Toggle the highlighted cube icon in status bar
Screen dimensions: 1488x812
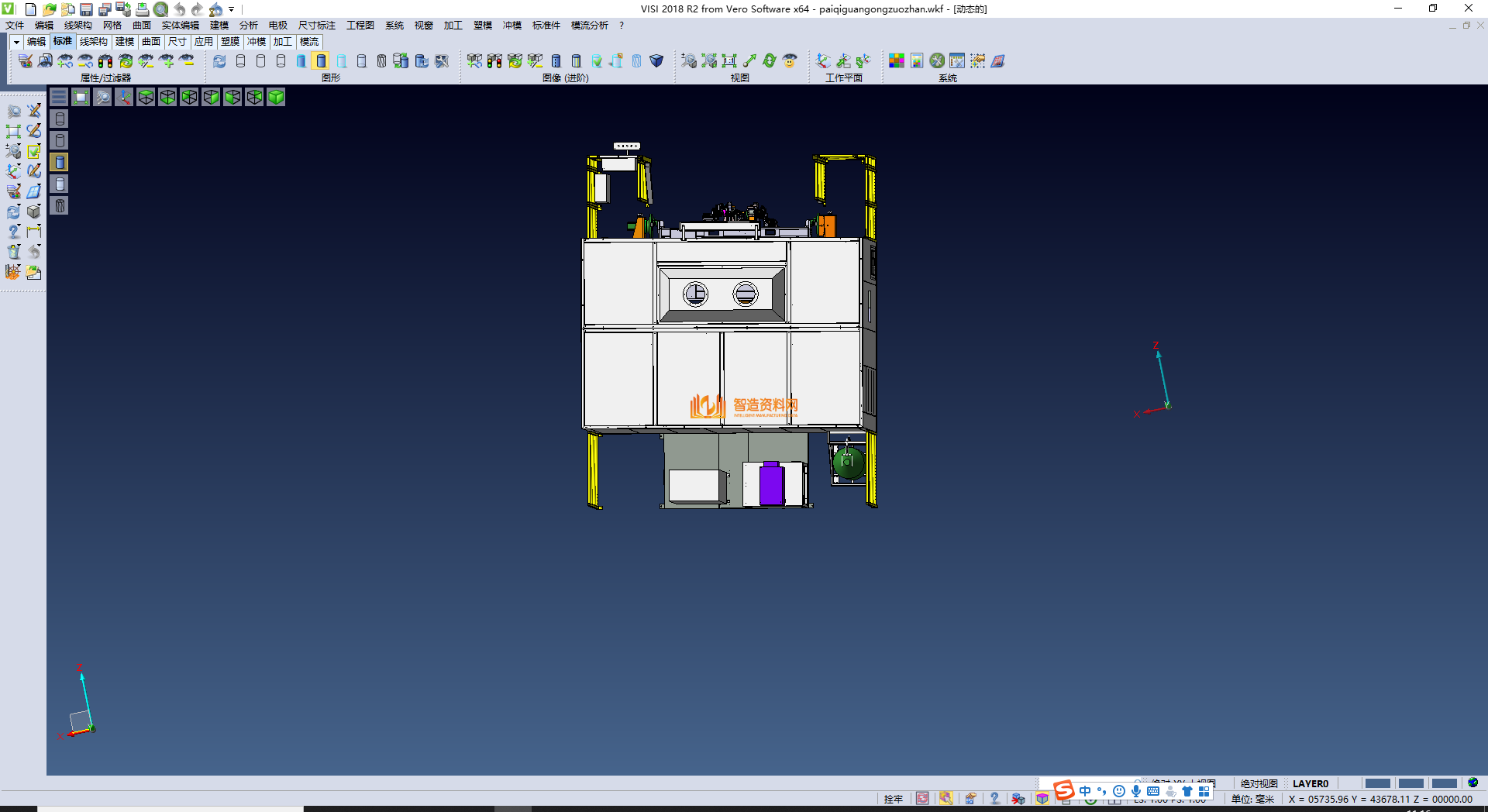(x=1042, y=799)
